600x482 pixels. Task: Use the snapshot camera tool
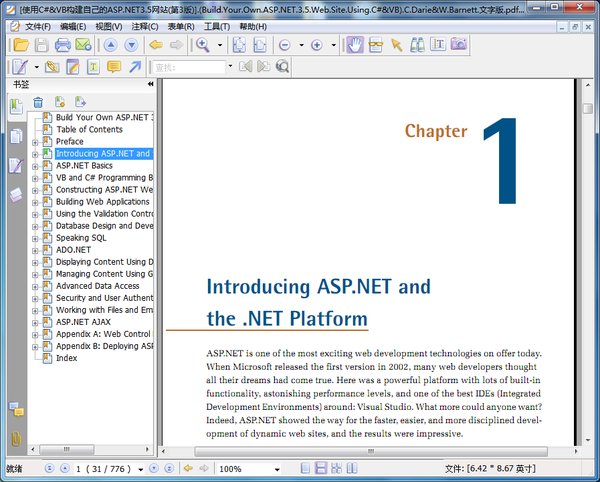[458, 44]
